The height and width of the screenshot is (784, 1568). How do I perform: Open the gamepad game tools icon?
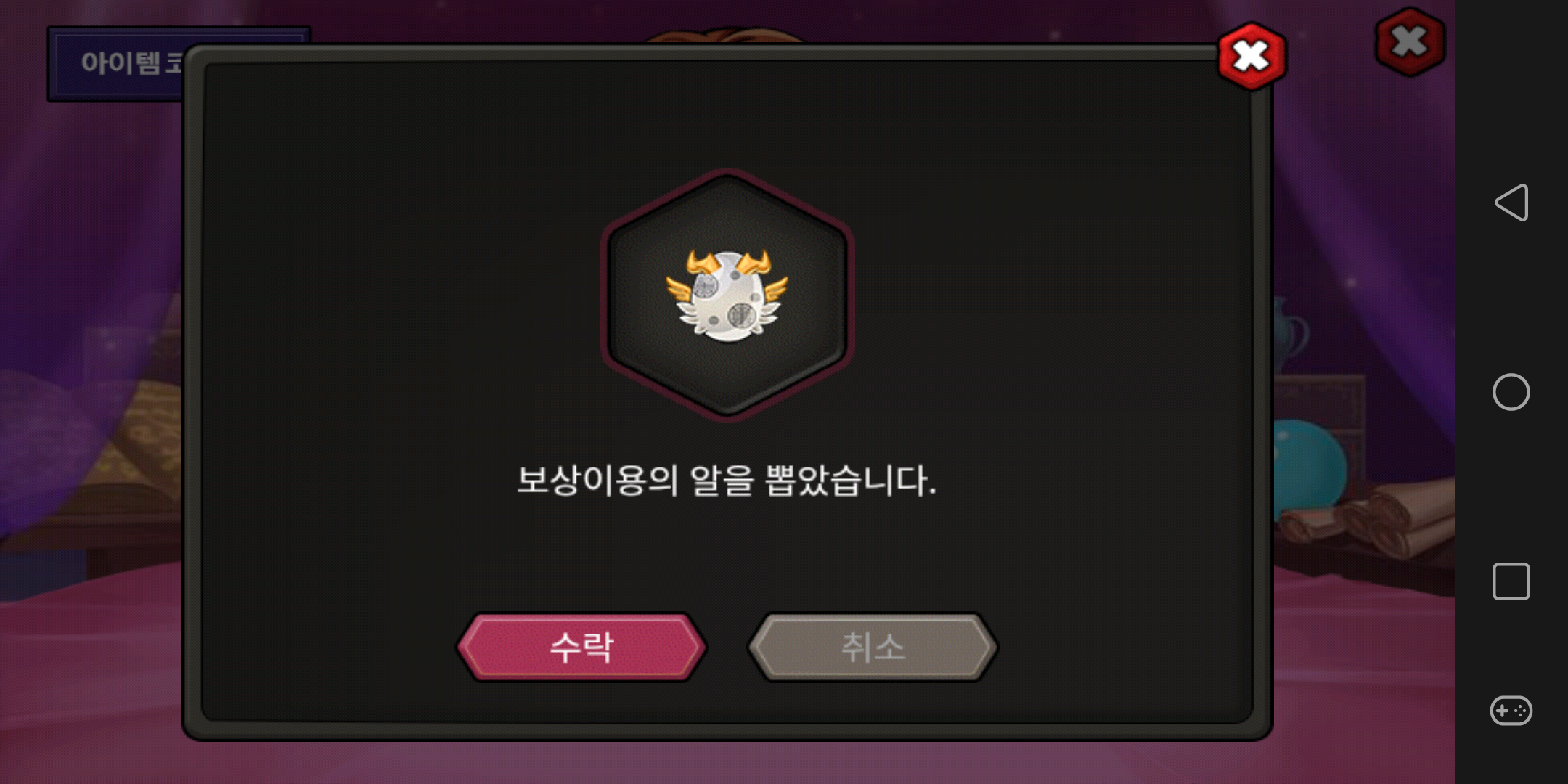[1511, 711]
